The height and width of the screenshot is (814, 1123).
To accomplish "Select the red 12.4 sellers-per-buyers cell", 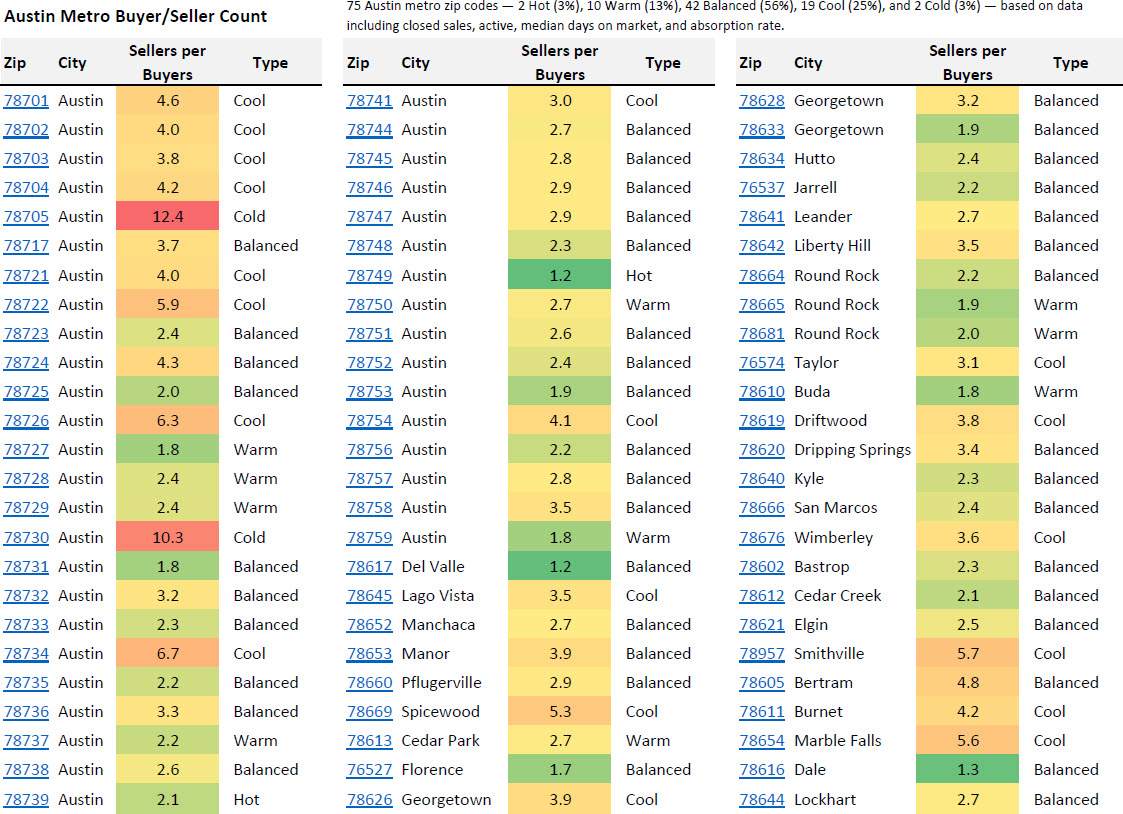I will click(167, 216).
